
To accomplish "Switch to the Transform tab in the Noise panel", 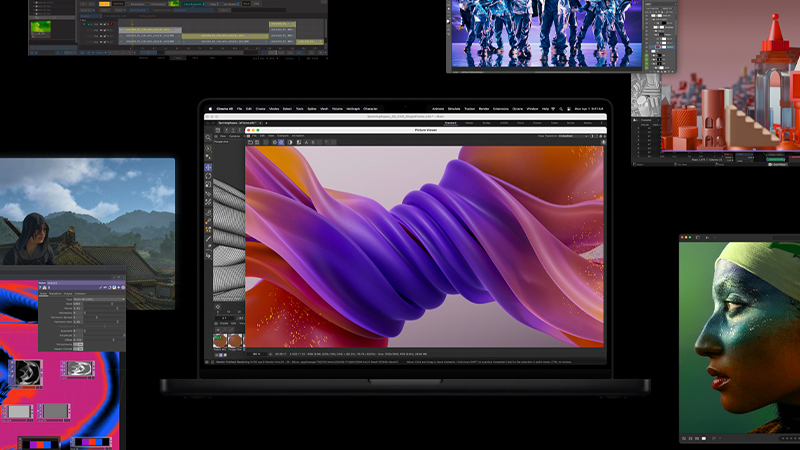I will coord(55,293).
